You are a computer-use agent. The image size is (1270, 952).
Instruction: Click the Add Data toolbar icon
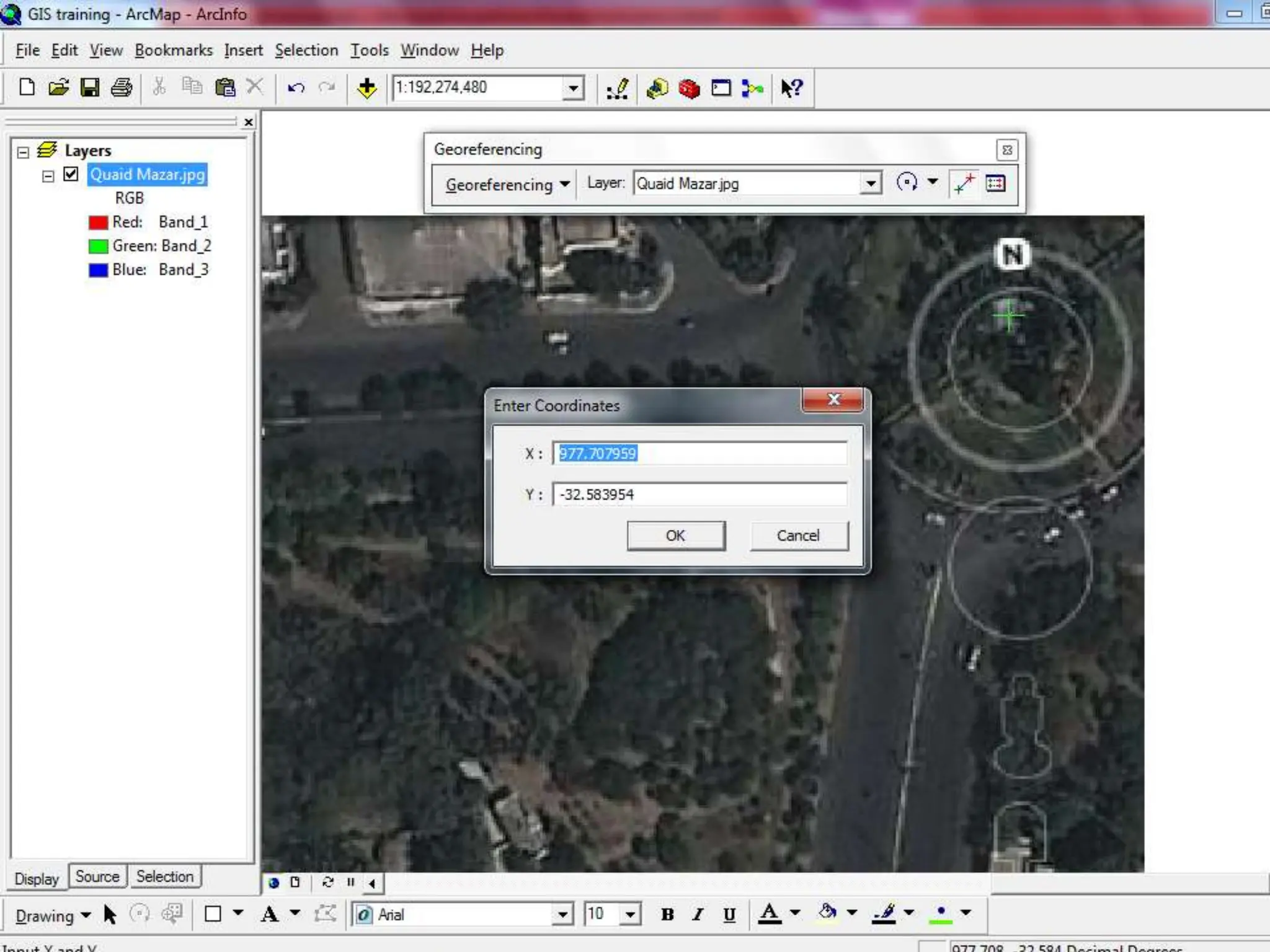coord(367,88)
